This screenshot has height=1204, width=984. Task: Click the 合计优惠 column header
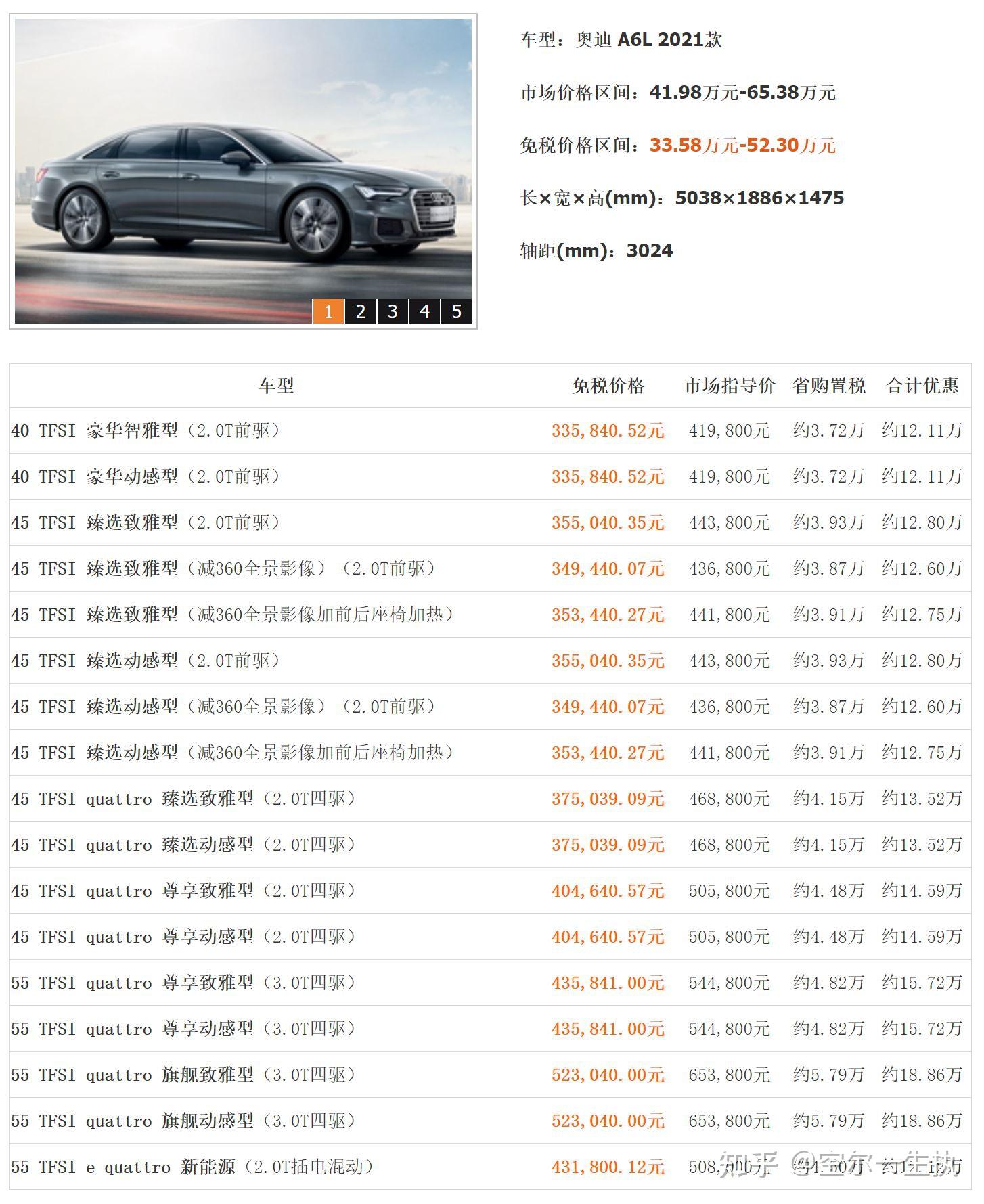click(x=922, y=386)
